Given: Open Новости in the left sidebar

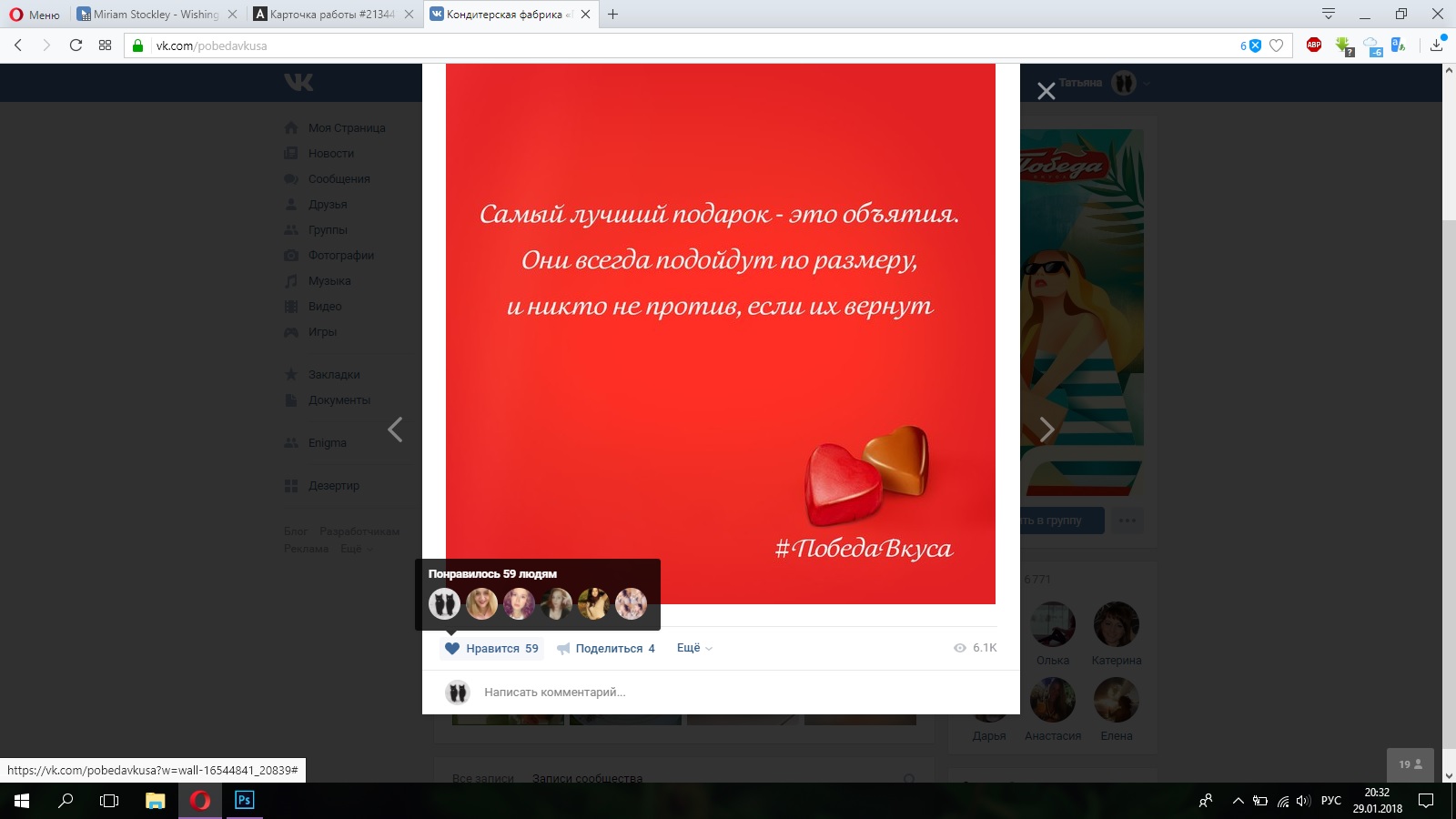Looking at the screenshot, I should click(330, 154).
